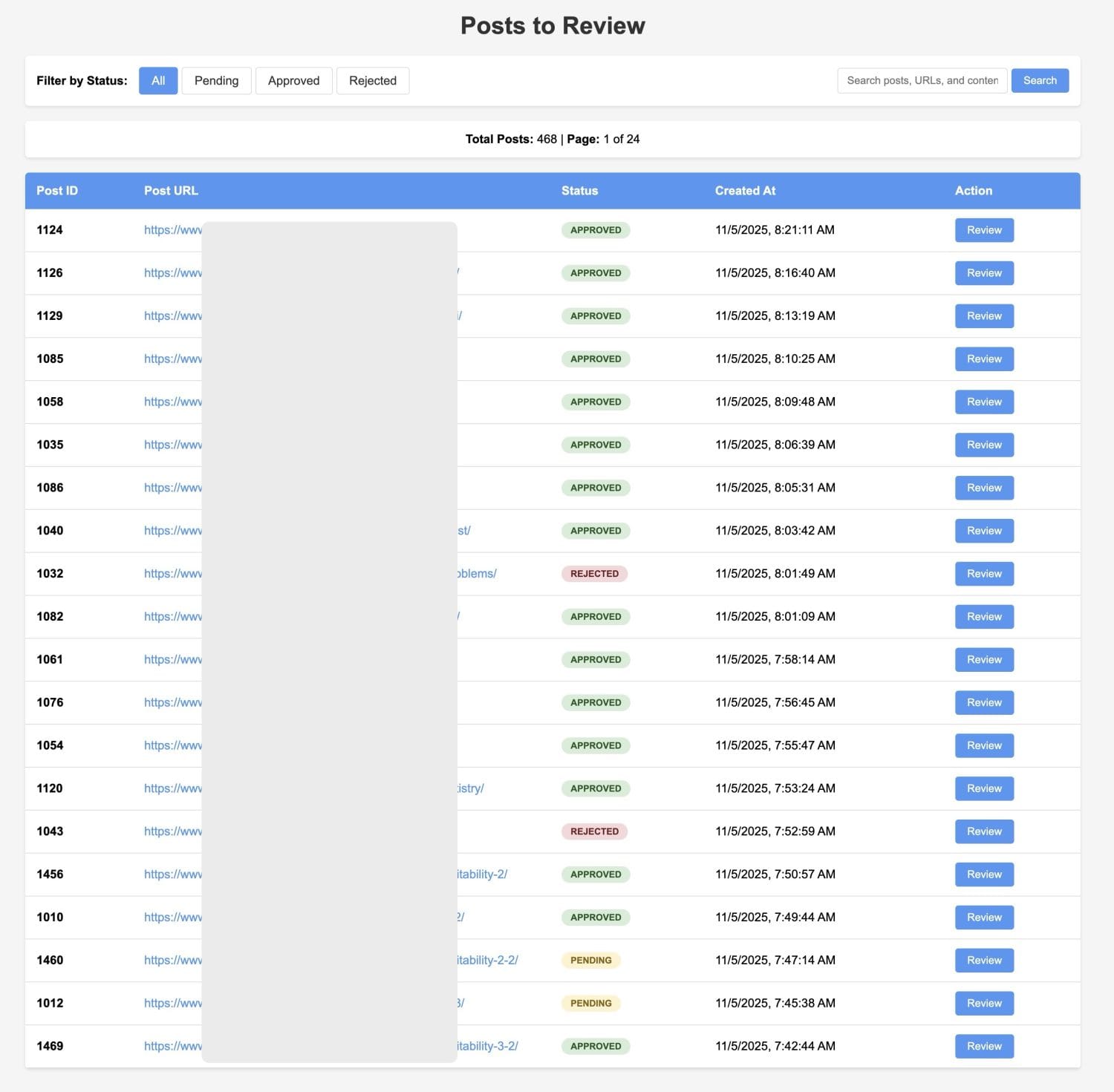Click the Post ID column header
The image size is (1114, 1092).
57,191
